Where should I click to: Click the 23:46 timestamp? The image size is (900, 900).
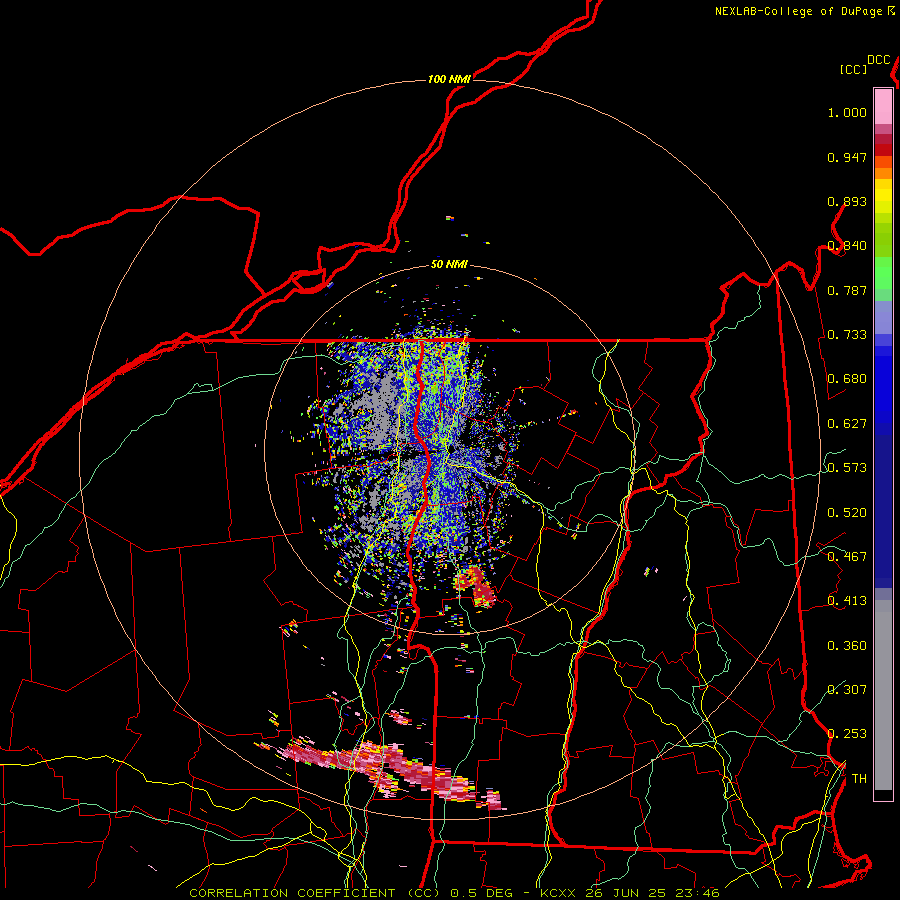click(697, 893)
